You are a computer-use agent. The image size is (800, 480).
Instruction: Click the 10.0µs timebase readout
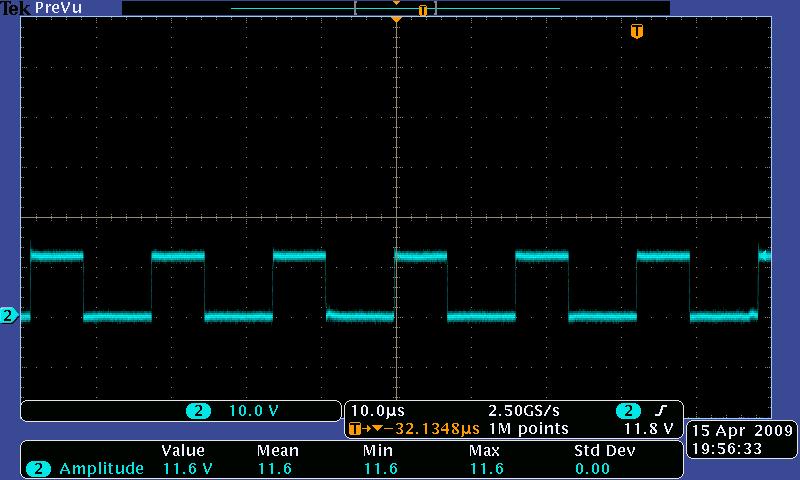[378, 411]
